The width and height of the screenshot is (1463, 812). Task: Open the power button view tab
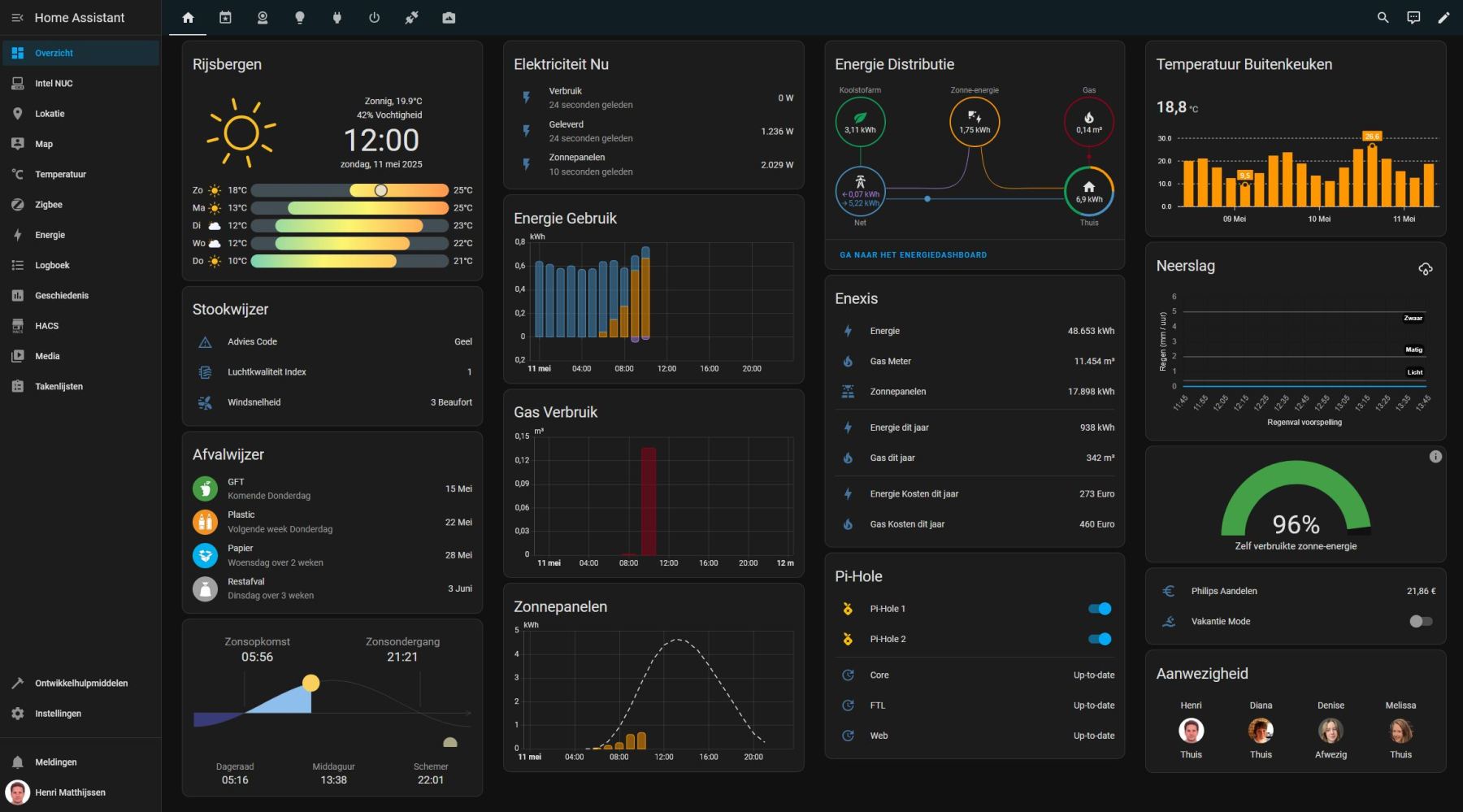coord(374,18)
